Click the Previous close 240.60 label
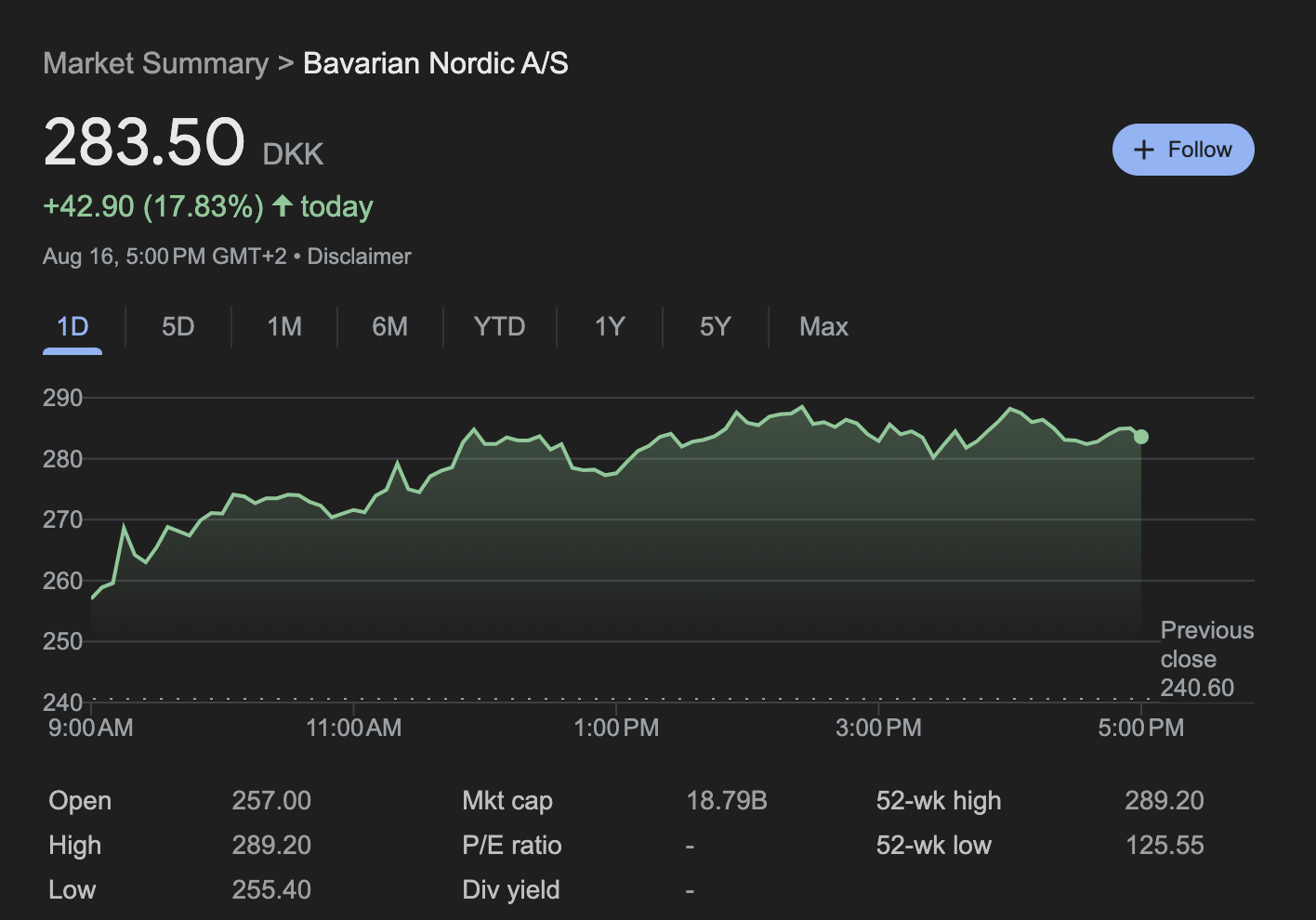The width and height of the screenshot is (1316, 920). coord(1207,659)
